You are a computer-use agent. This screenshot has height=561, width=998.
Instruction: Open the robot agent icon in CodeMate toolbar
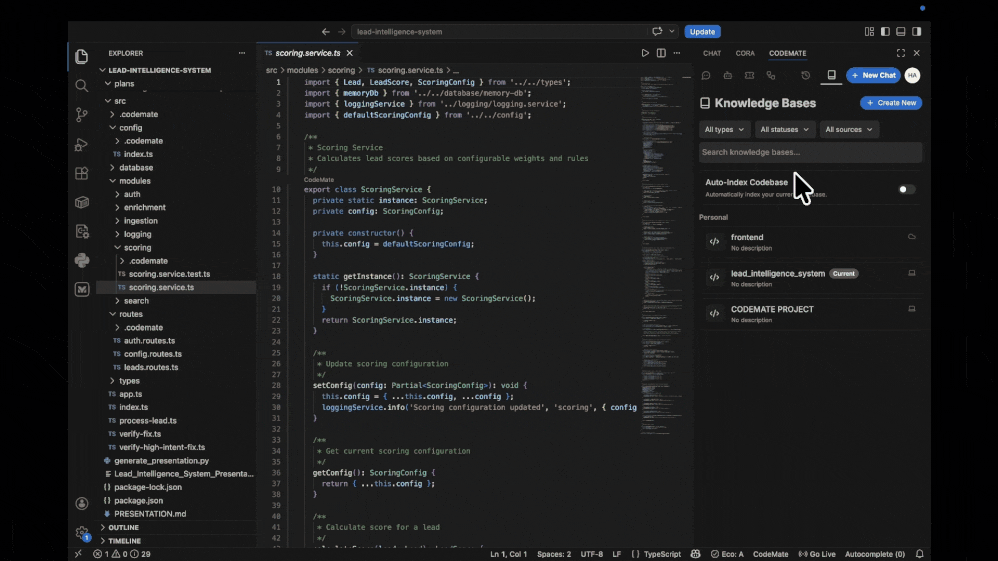(727, 75)
